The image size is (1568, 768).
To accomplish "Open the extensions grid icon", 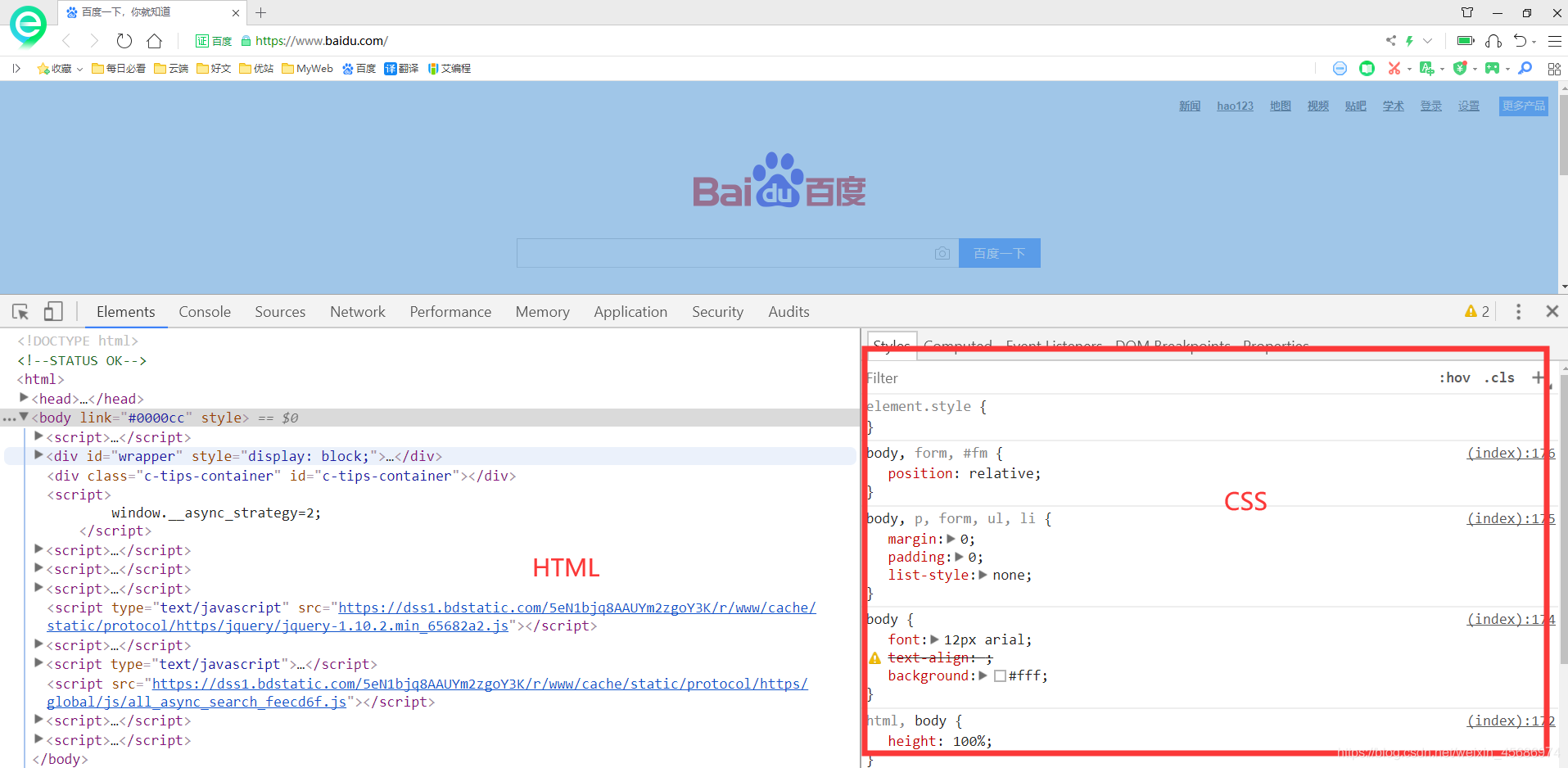I will coord(1554,69).
